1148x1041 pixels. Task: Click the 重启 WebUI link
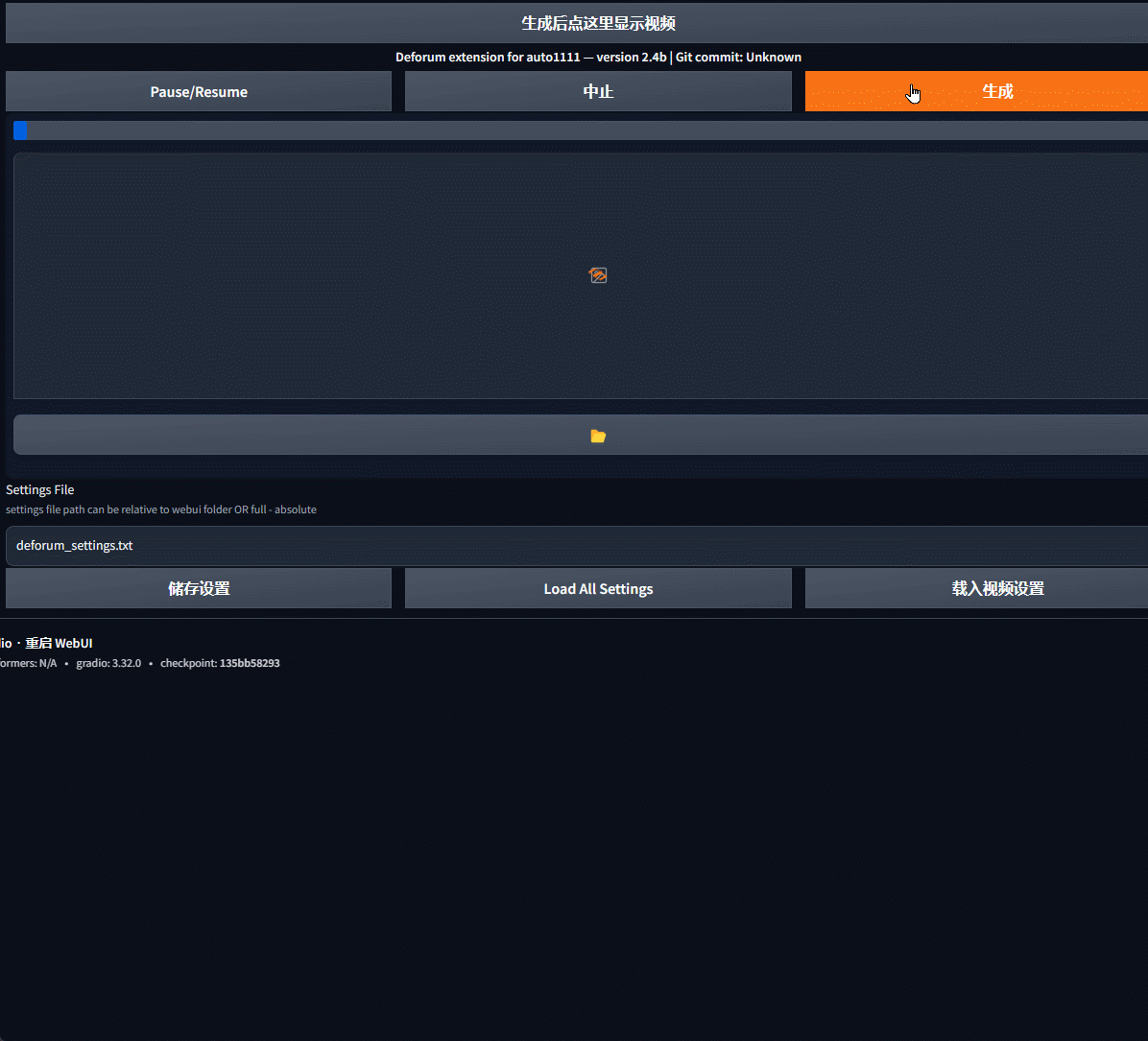[59, 643]
